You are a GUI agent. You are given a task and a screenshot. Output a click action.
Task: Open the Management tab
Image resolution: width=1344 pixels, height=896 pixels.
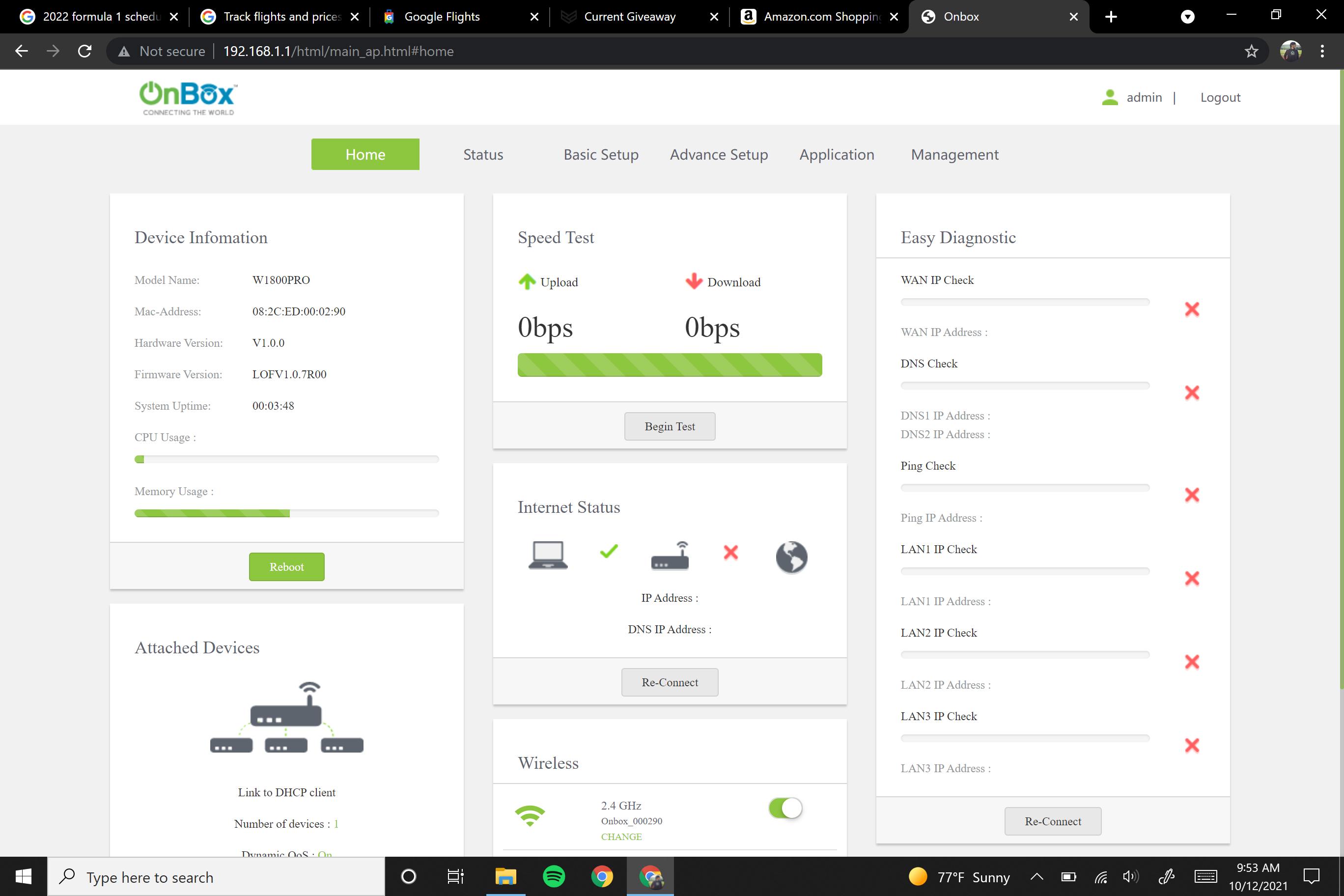(x=954, y=154)
